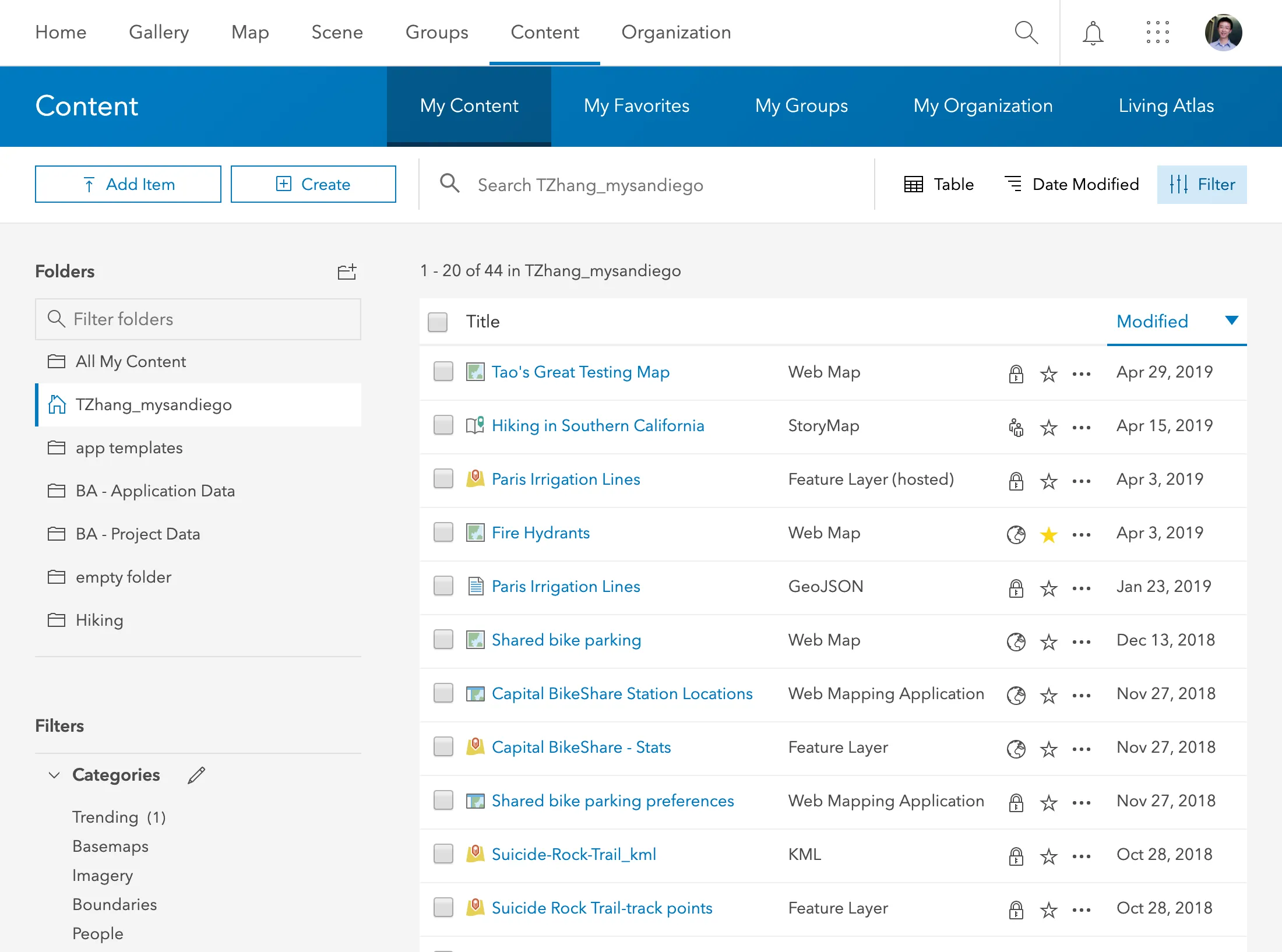Collapse the Categories filter section

[x=54, y=775]
